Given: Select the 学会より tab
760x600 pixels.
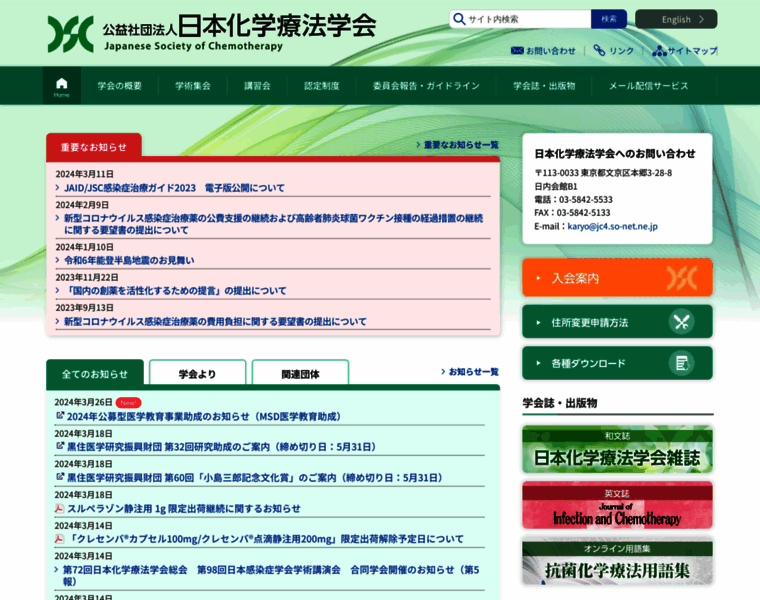Looking at the screenshot, I should coord(197,374).
